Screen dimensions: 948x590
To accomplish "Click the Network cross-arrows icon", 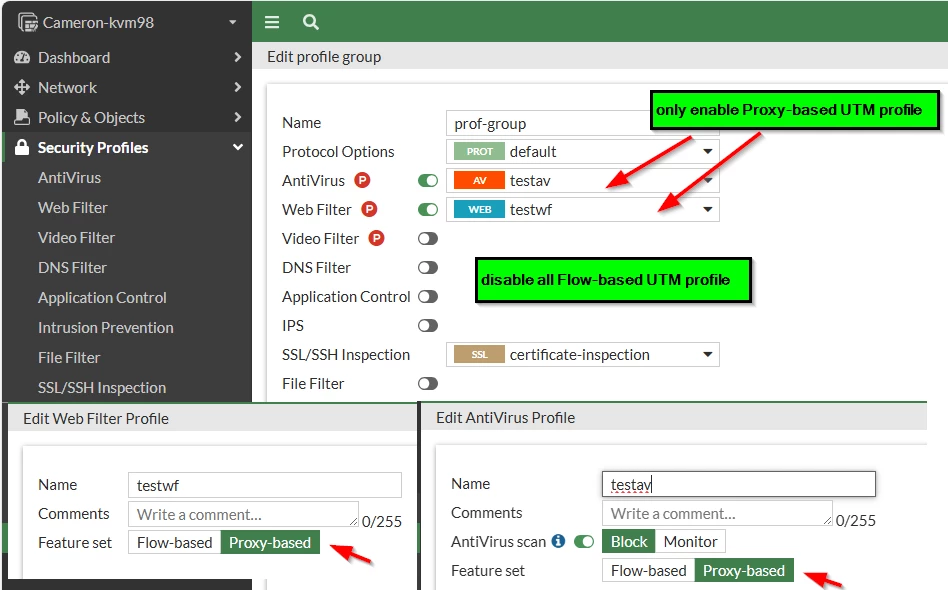I will click(22, 87).
